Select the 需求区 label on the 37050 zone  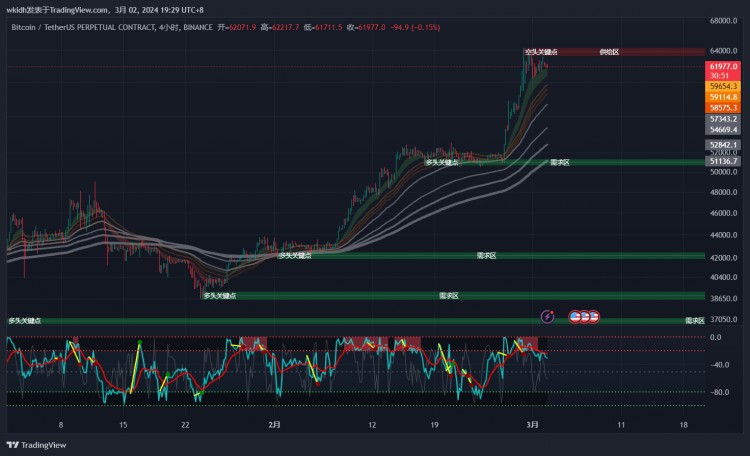point(695,321)
